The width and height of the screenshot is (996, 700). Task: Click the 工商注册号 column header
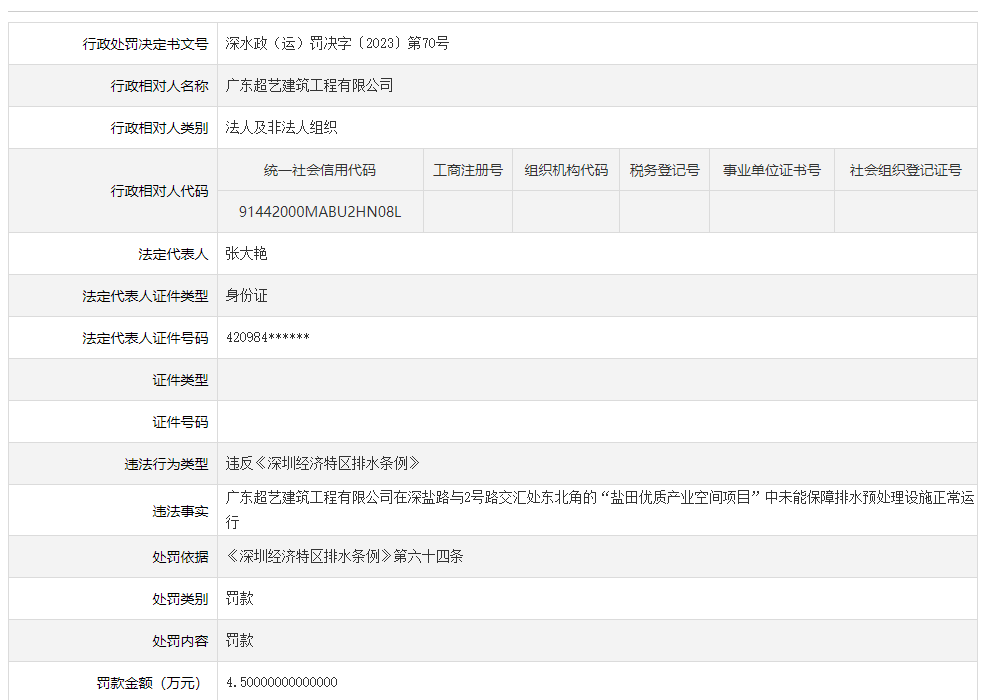coord(467,169)
